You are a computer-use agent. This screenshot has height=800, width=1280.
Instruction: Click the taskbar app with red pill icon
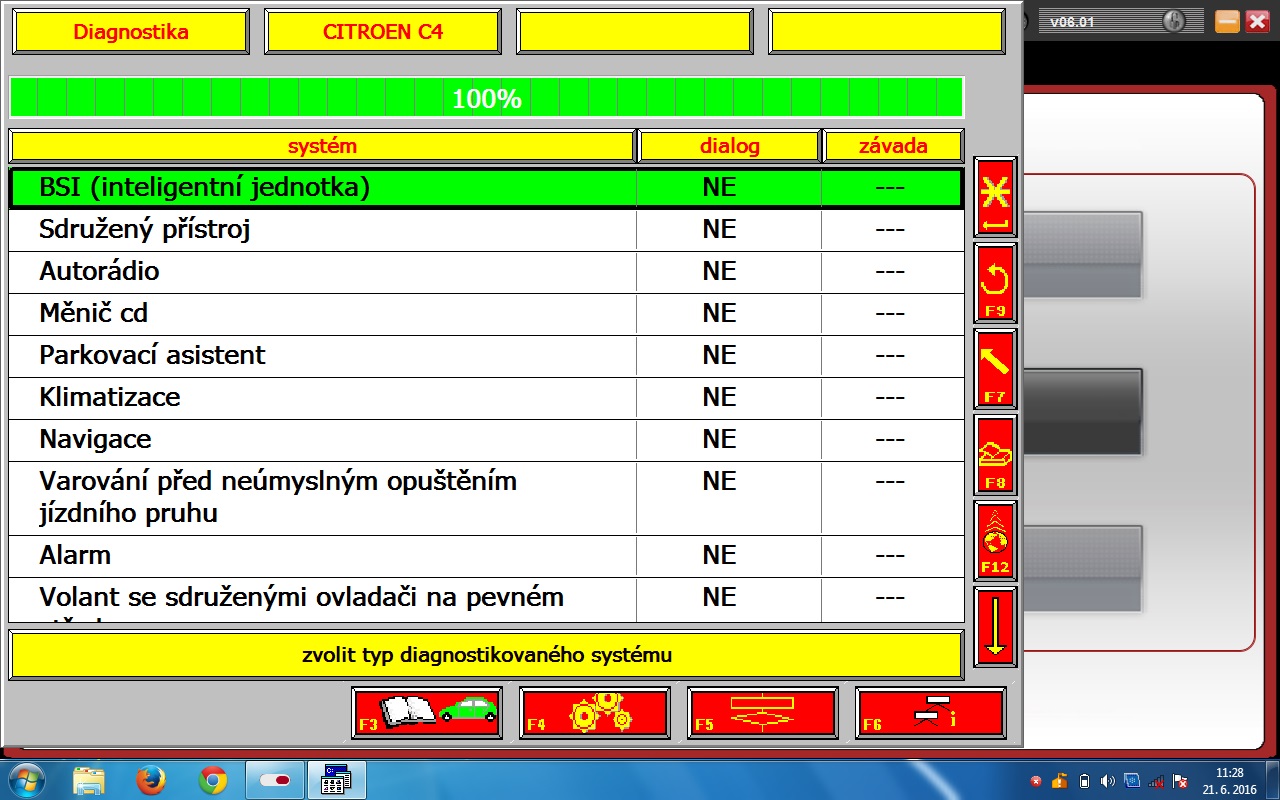(274, 780)
